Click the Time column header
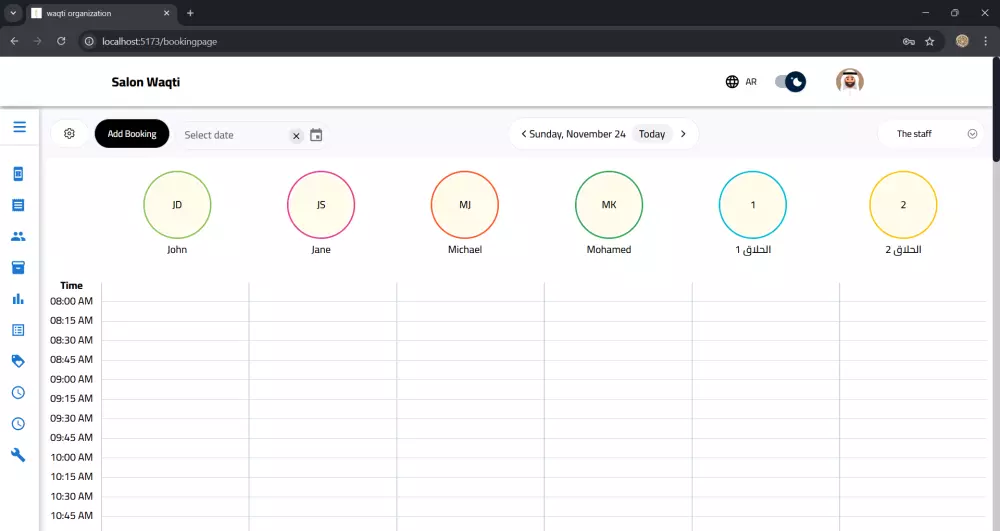The width and height of the screenshot is (1000, 531). 71,286
